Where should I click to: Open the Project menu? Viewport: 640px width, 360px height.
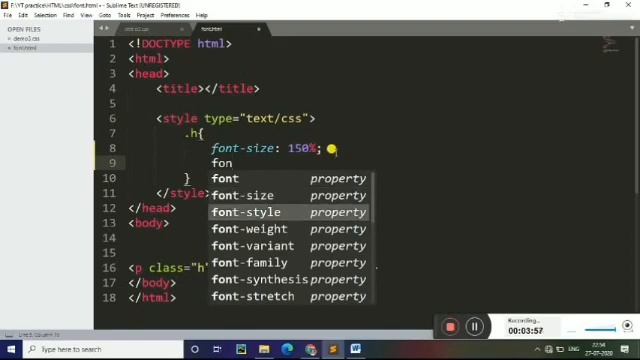coord(145,15)
